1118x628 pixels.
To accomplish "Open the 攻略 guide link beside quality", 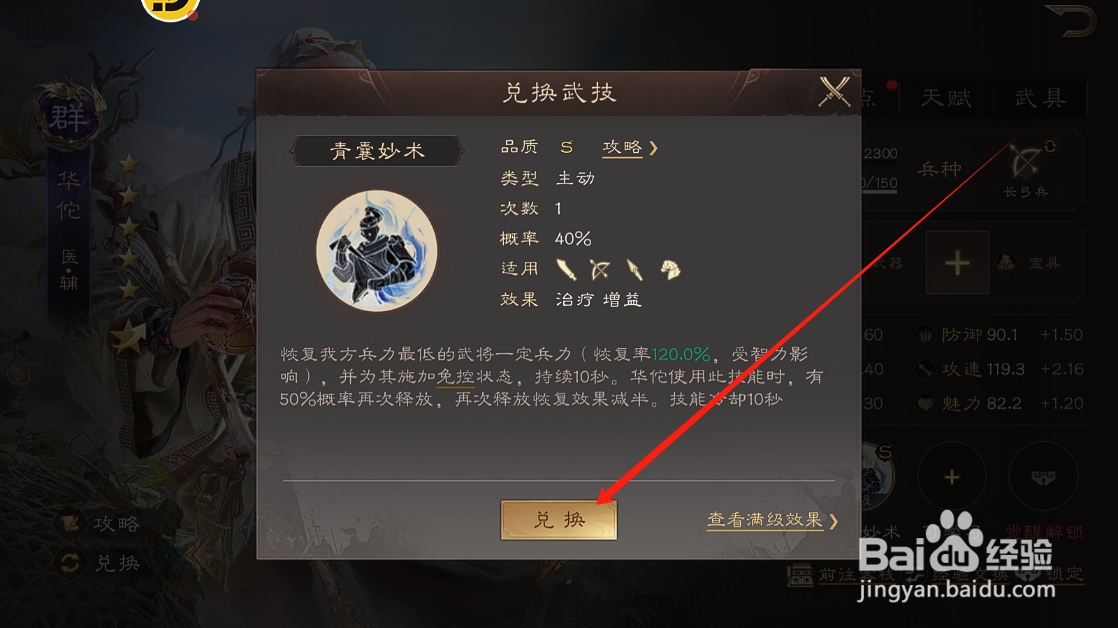I will [x=622, y=148].
